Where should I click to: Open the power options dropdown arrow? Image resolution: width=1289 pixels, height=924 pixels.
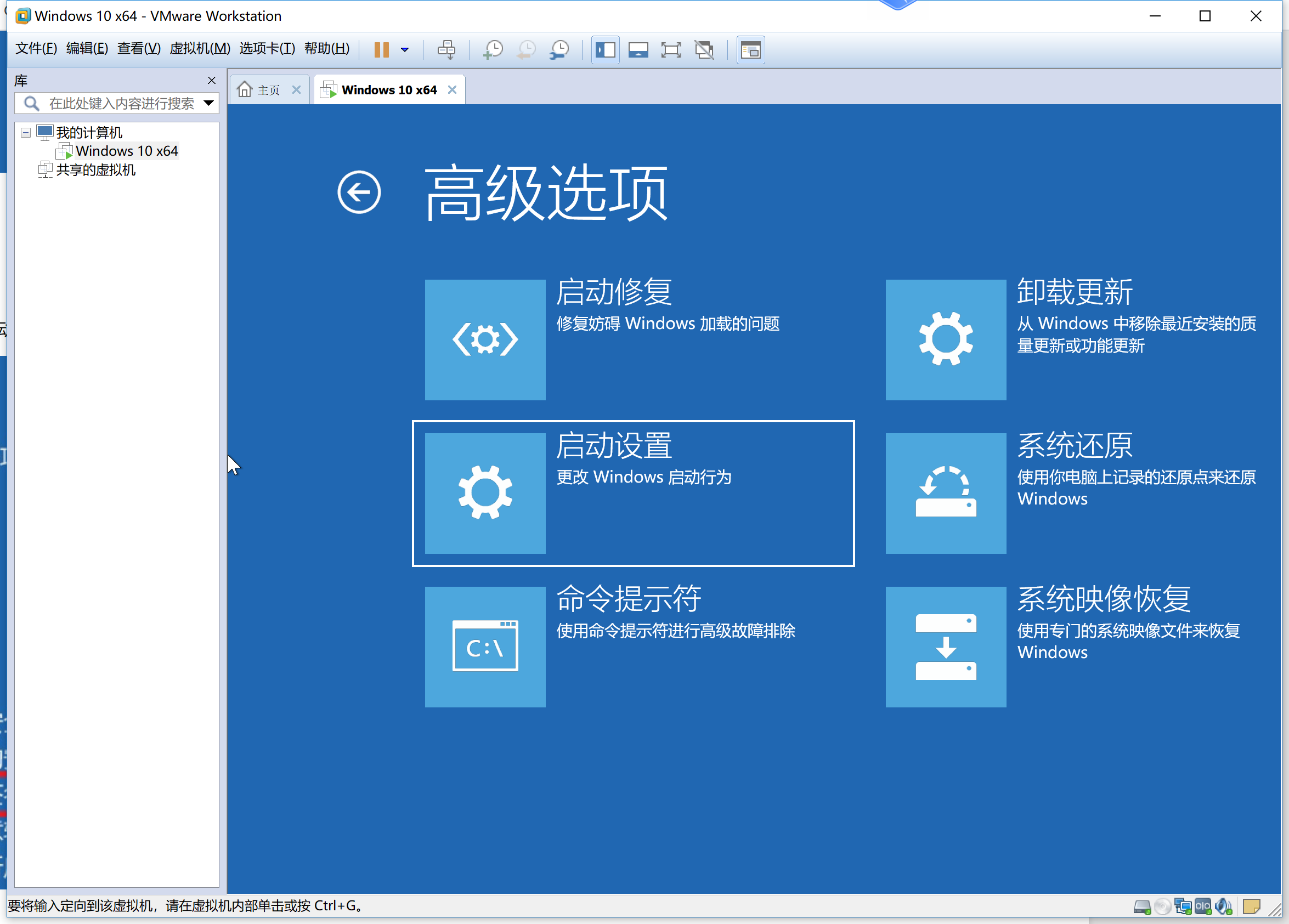point(405,50)
